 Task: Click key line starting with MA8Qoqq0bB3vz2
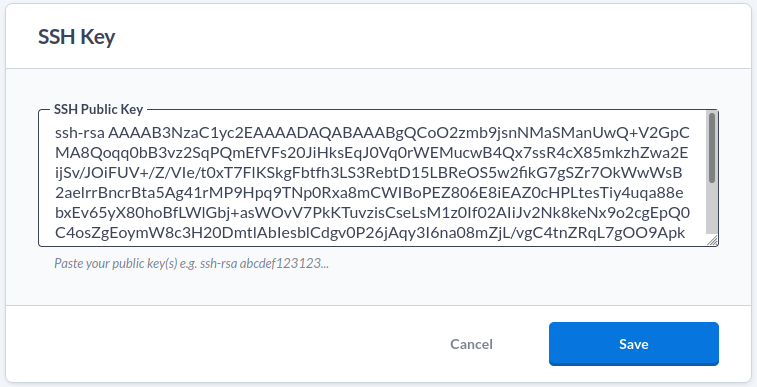371,153
